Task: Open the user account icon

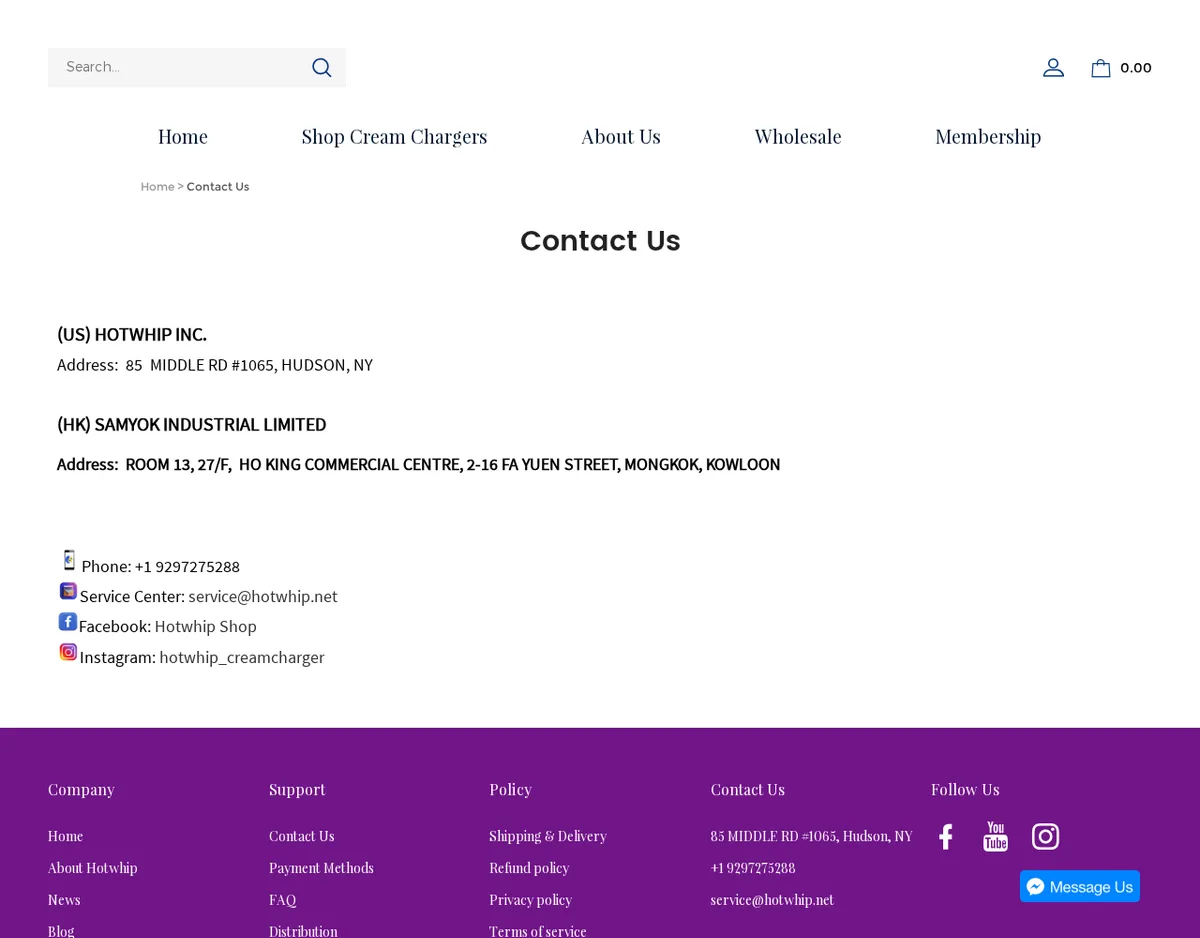Action: (x=1053, y=67)
